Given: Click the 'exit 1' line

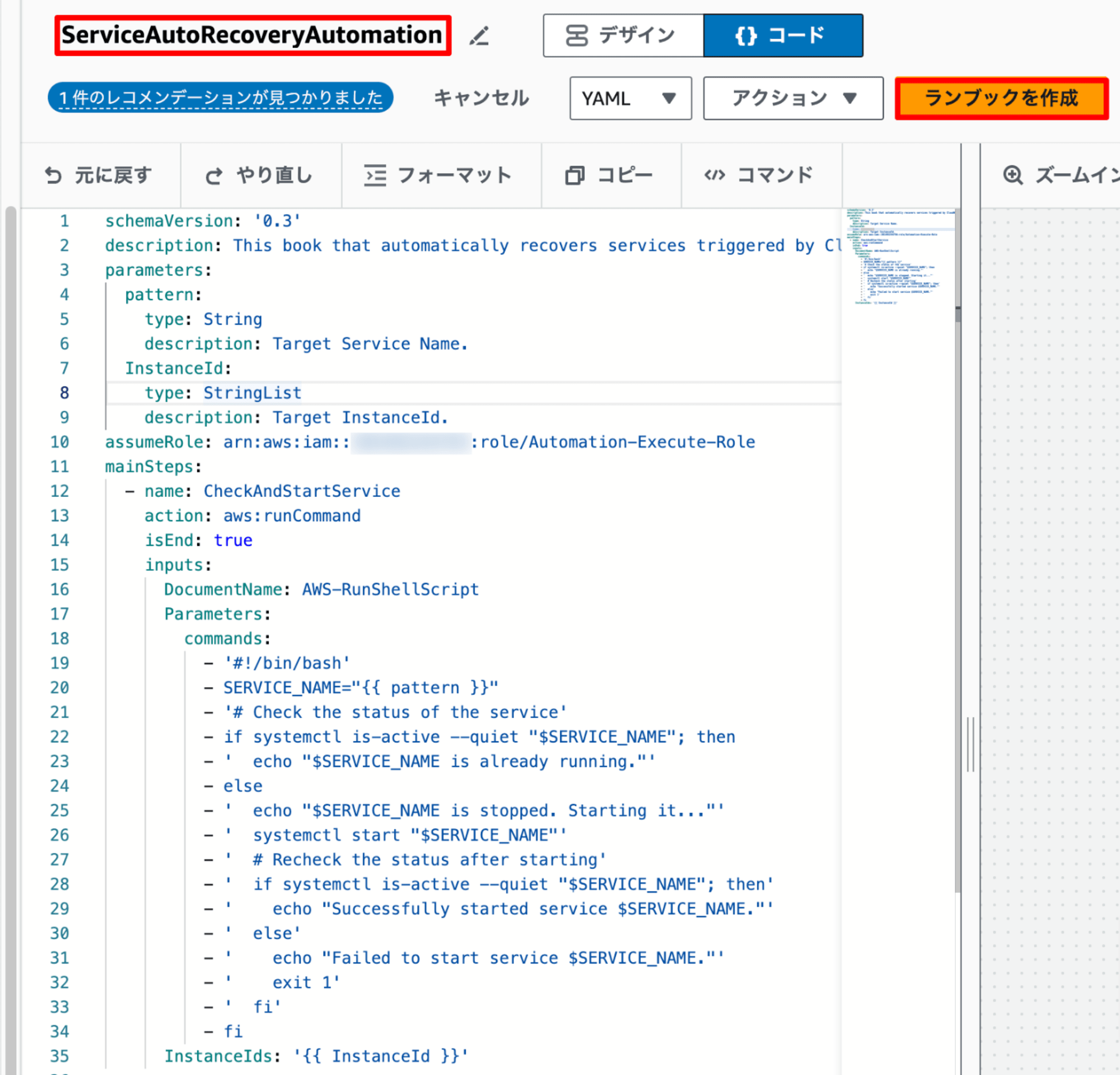Looking at the screenshot, I should (x=272, y=983).
